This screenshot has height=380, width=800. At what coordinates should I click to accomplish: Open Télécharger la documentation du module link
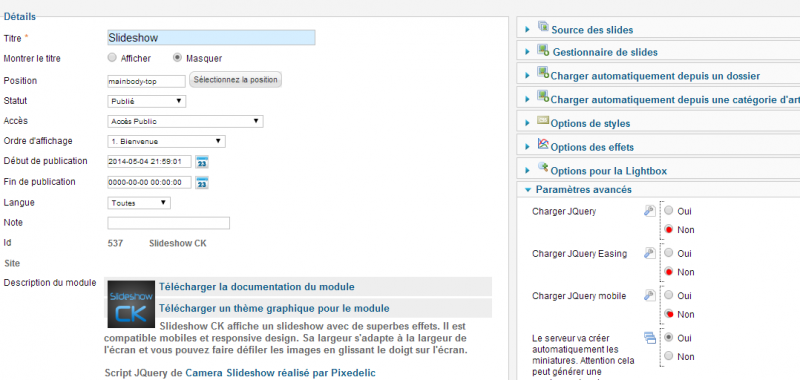click(257, 287)
